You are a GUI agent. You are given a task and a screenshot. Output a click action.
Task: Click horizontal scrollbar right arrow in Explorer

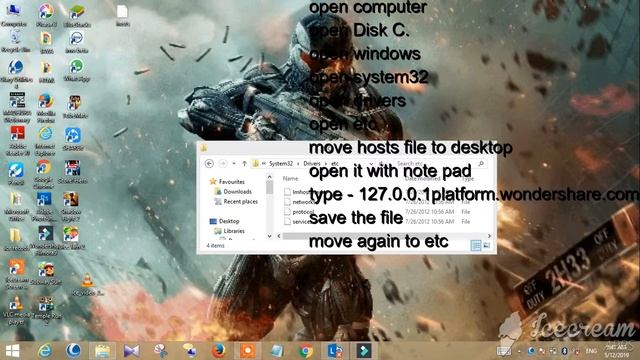489,236
